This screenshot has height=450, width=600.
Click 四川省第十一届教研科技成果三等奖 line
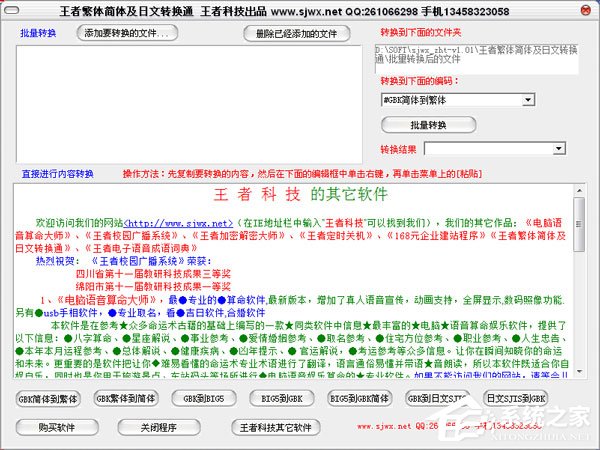tap(153, 274)
